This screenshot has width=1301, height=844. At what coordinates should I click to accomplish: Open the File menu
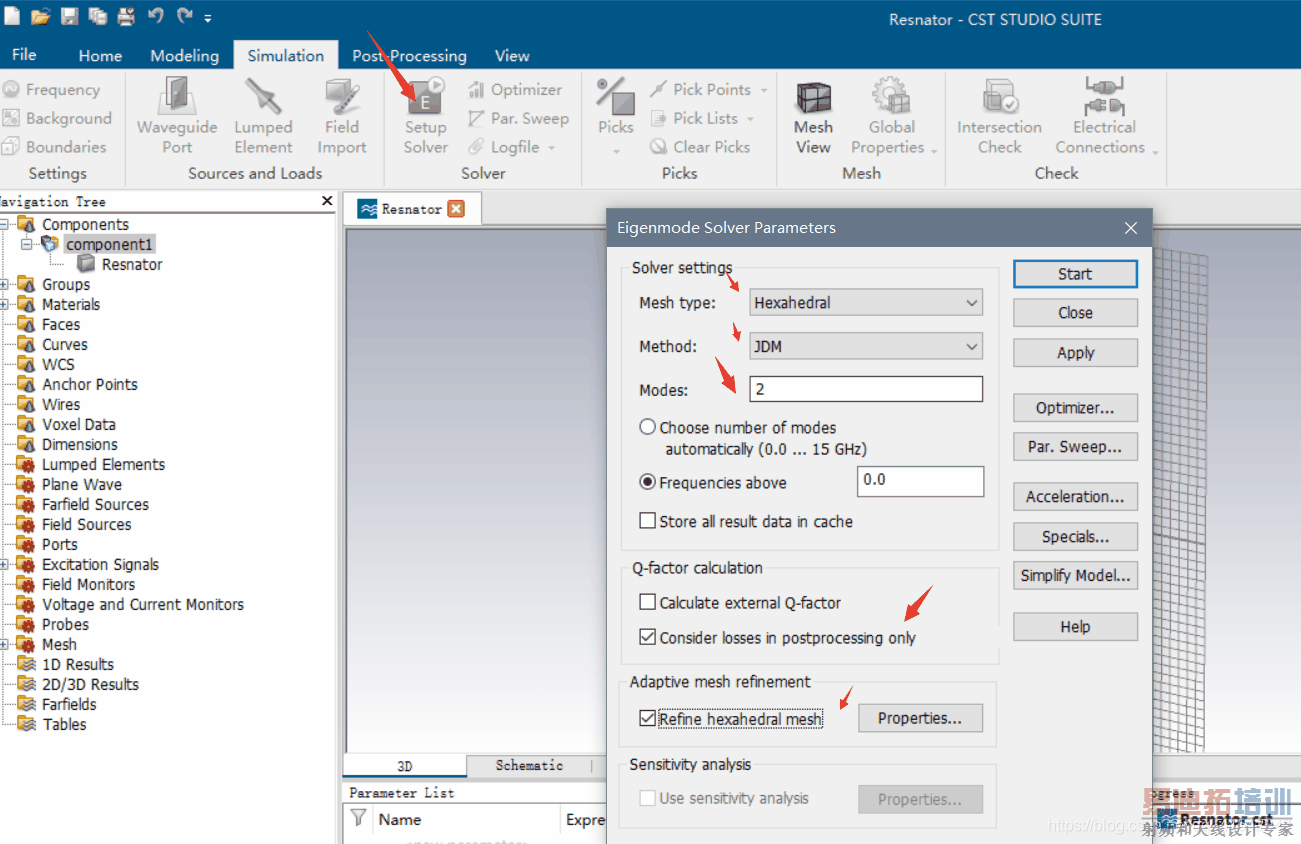pos(24,55)
